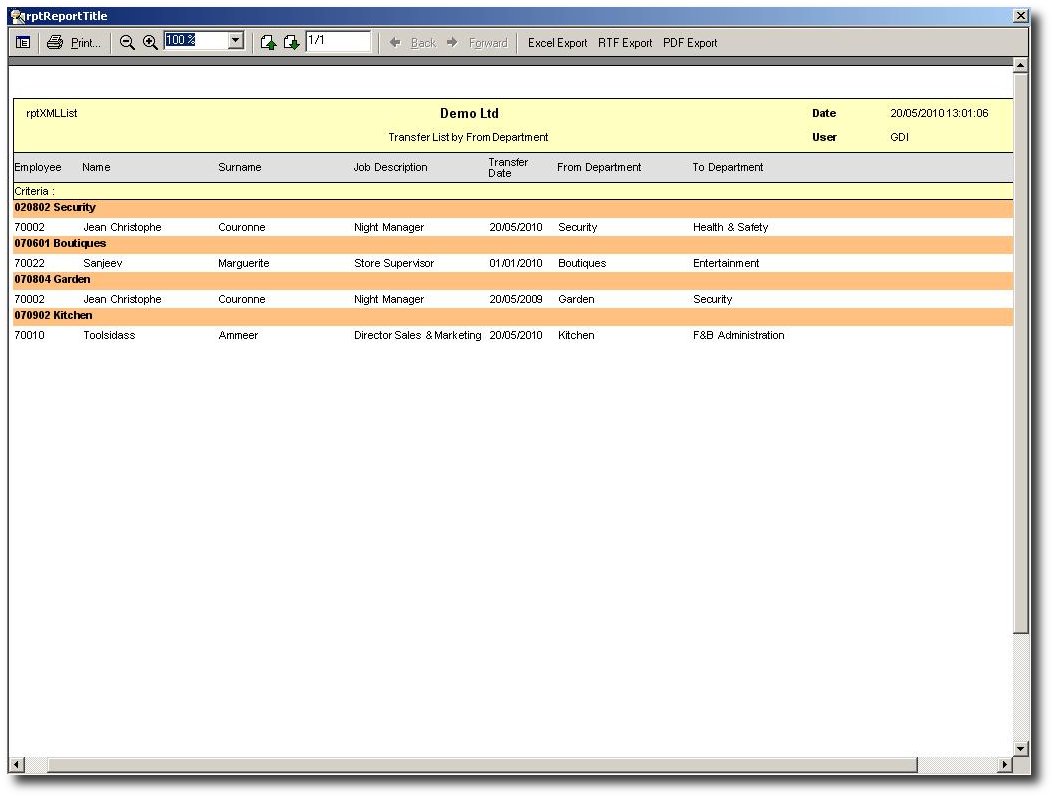Select the 100 % zoom value field
Screen dimensions: 1054x798
click(195, 41)
